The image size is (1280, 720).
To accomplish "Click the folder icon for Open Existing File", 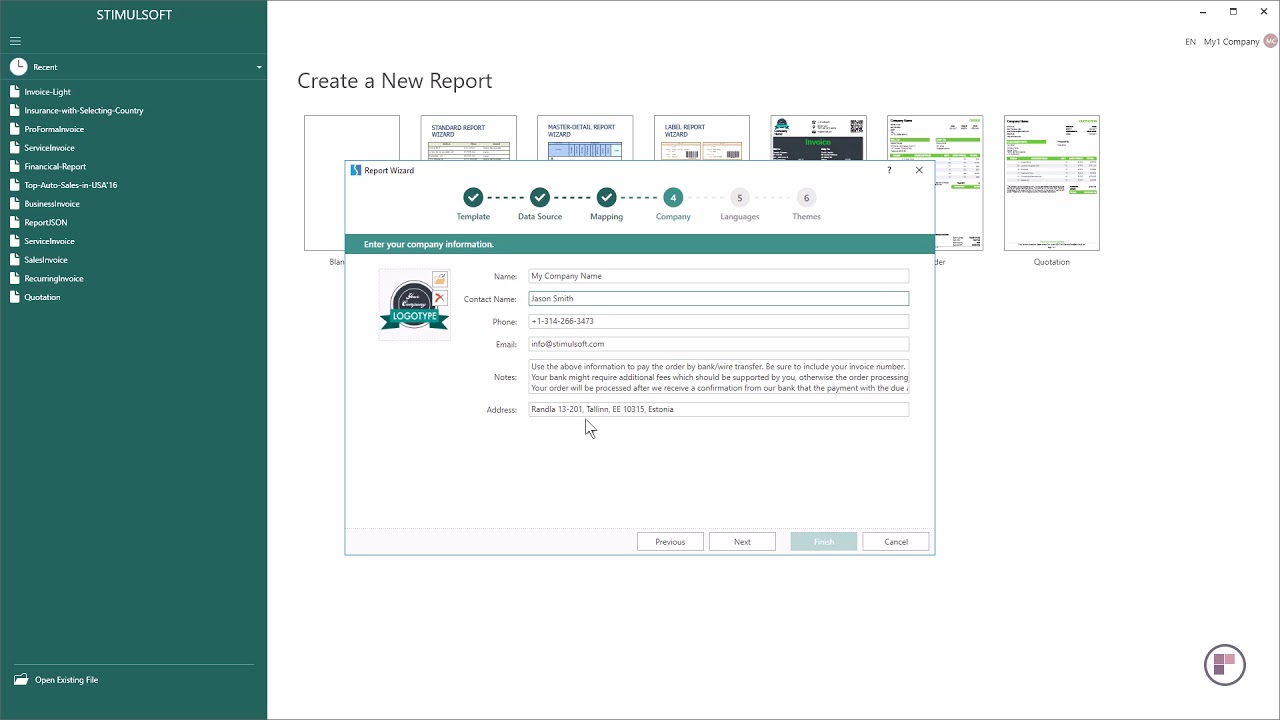I will click(21, 680).
